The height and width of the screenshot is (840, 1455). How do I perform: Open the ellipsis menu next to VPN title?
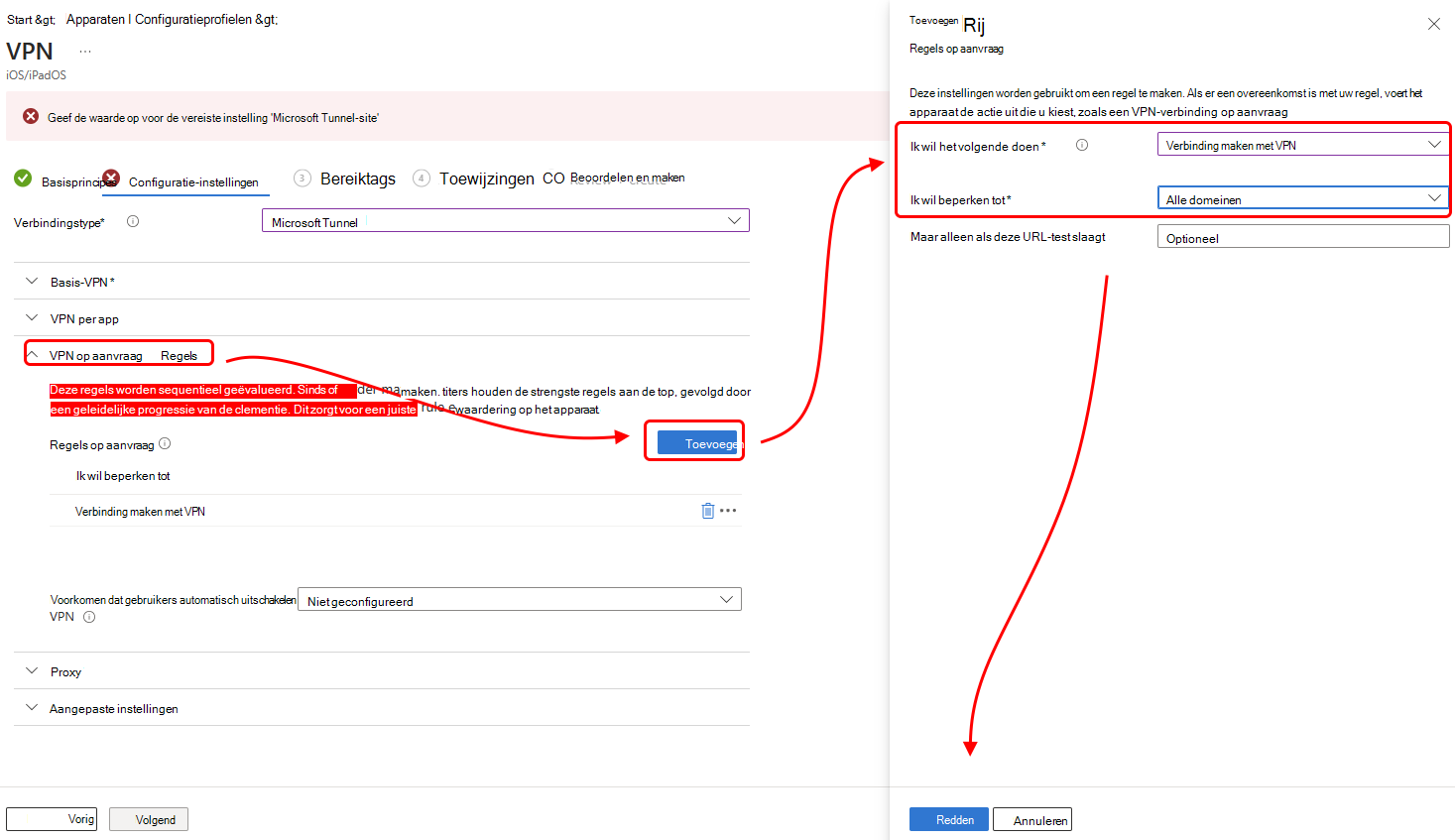point(85,52)
